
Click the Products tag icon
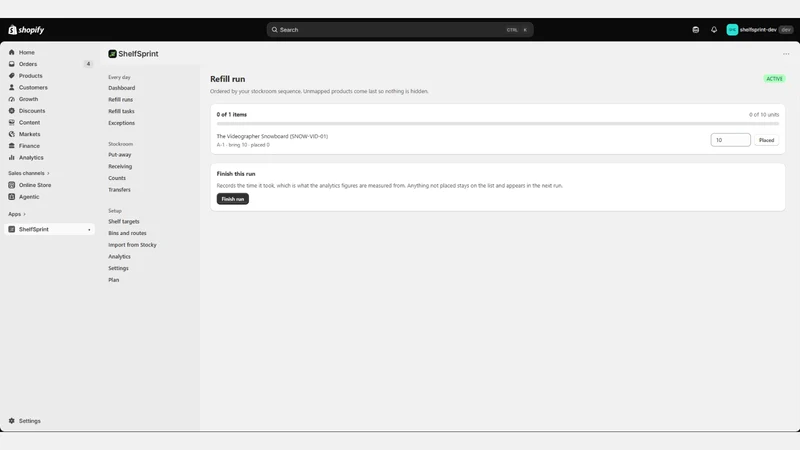tap(12, 76)
